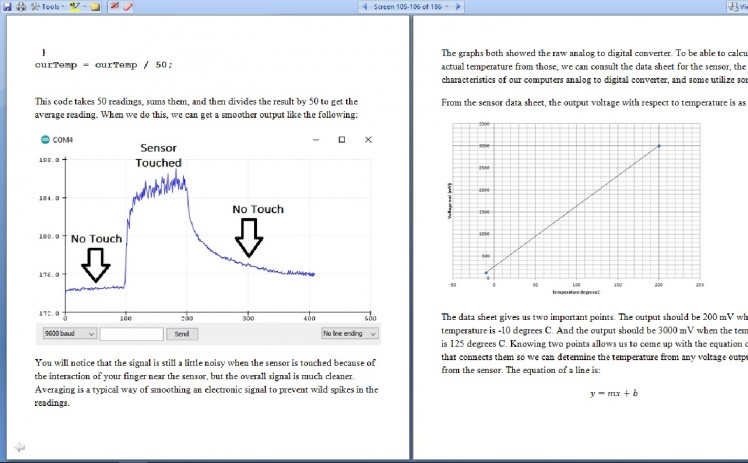Click the voltage versus temperature chart image
Image resolution: width=748 pixels, height=463 pixels.
(x=576, y=208)
